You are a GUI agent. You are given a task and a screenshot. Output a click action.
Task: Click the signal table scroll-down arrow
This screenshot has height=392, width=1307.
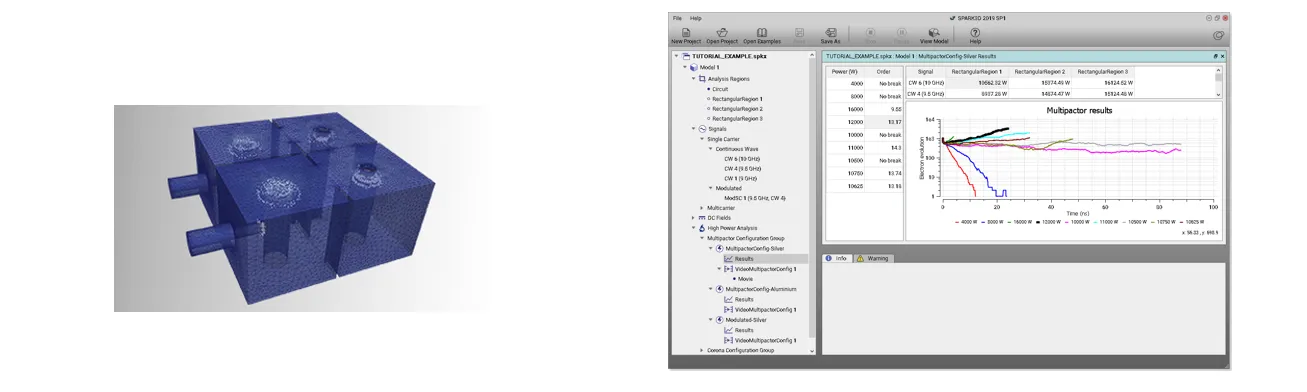[x=1218, y=93]
